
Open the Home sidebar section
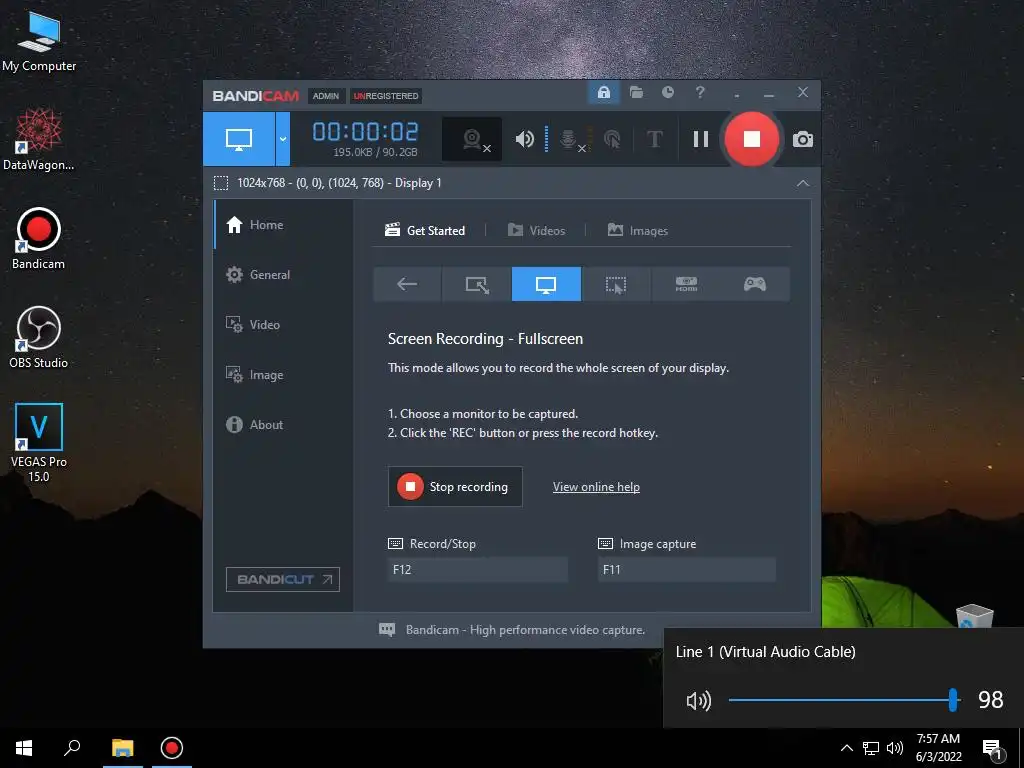[x=284, y=225]
